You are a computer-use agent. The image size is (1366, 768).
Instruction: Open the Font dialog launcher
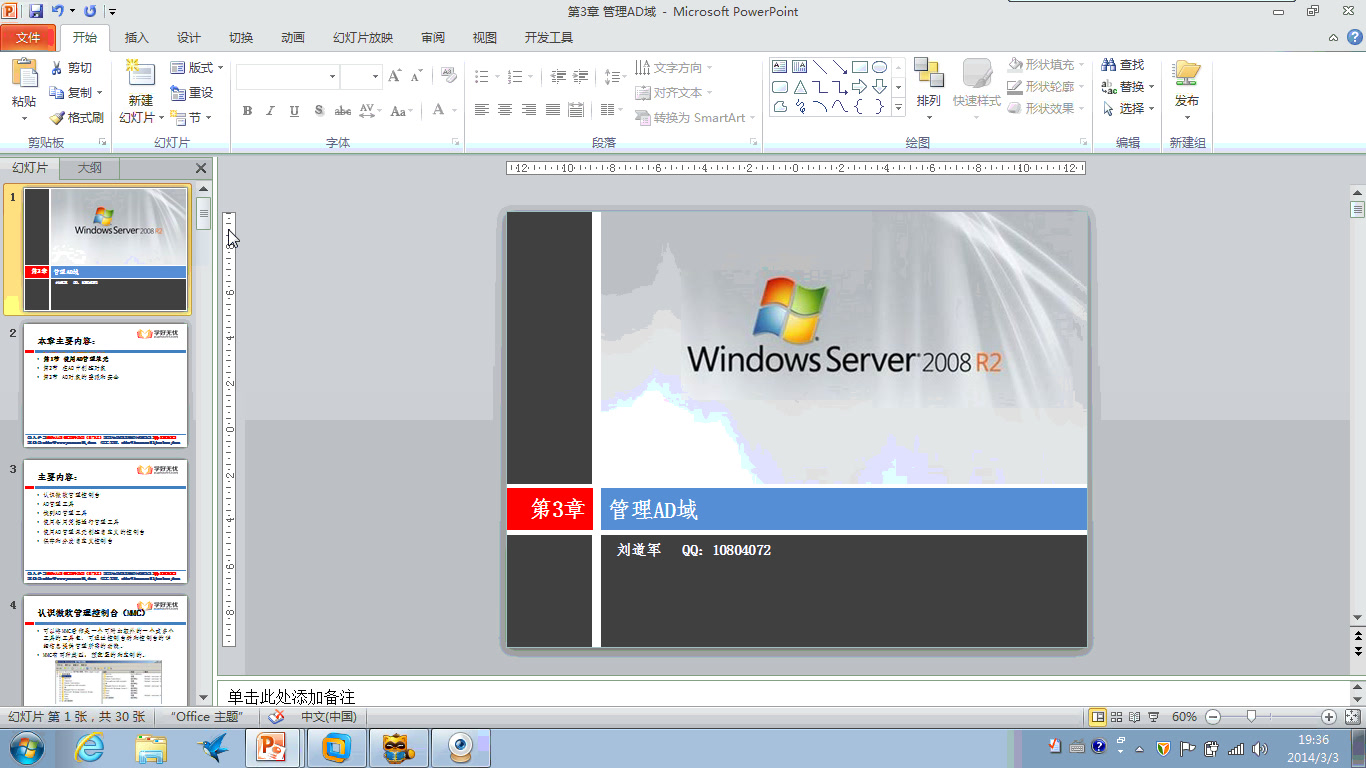point(455,142)
